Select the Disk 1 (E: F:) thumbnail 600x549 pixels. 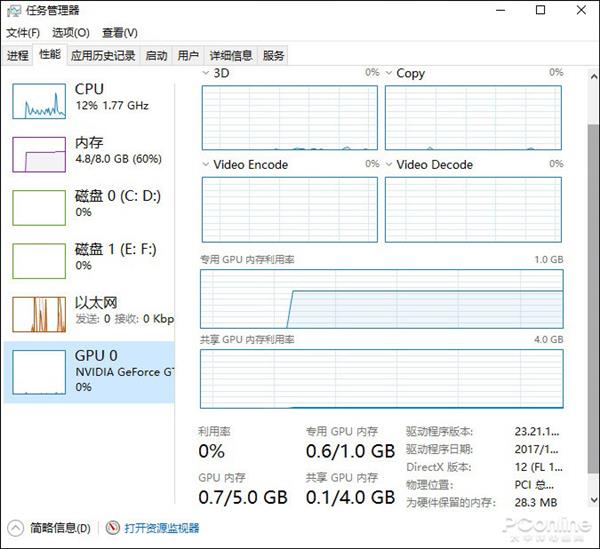pos(39,261)
